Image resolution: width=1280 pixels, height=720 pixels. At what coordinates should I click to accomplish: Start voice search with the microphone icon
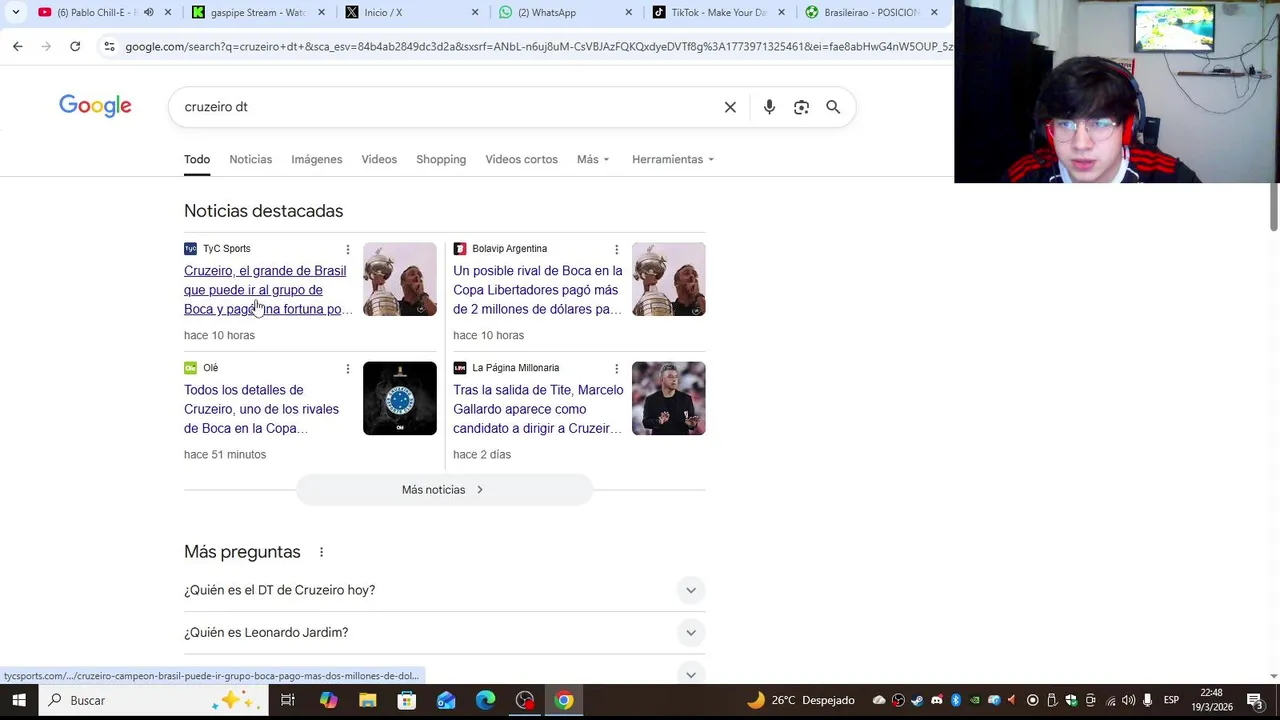769,107
